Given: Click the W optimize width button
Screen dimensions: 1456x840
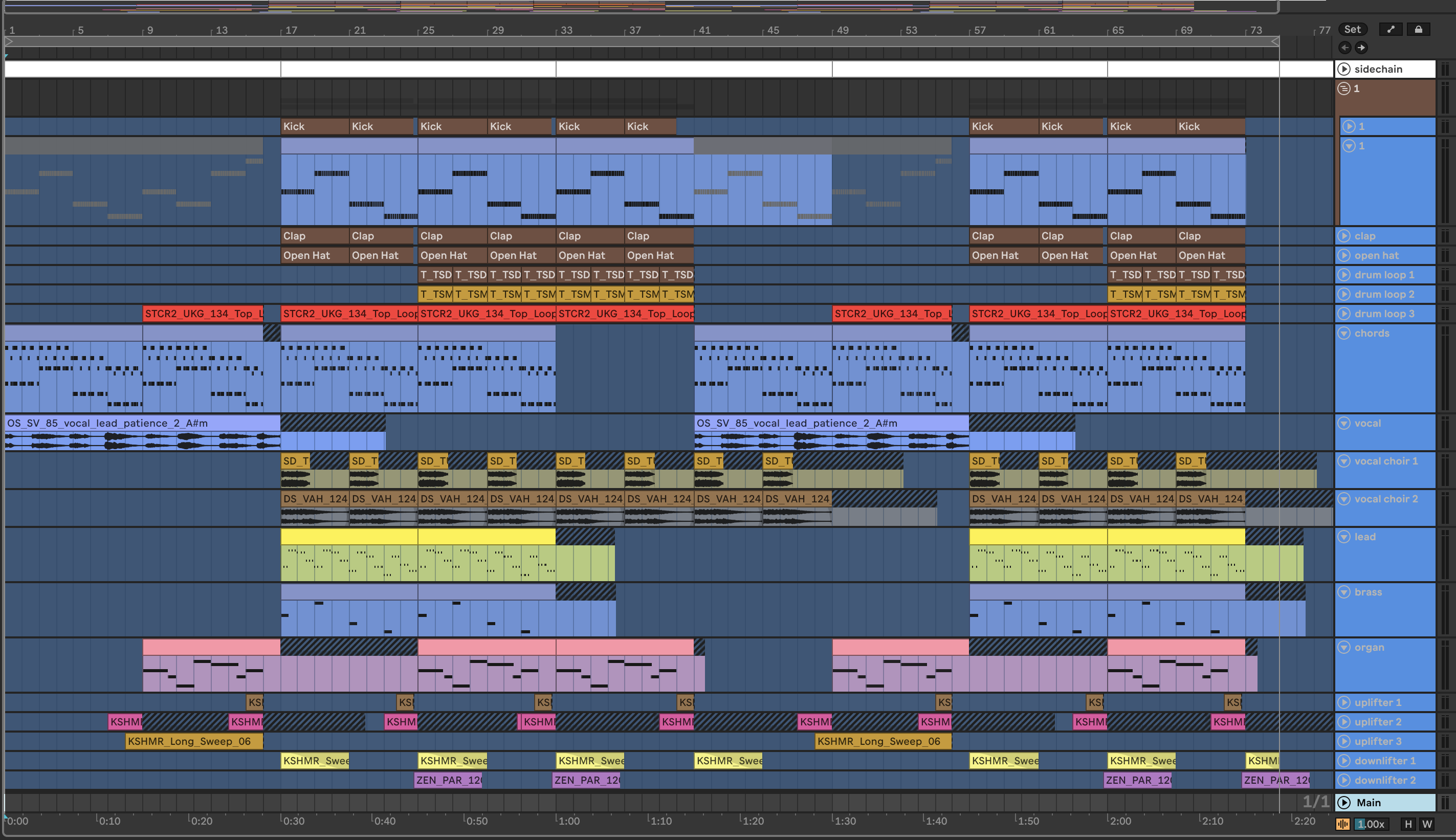Looking at the screenshot, I should coord(1426,824).
